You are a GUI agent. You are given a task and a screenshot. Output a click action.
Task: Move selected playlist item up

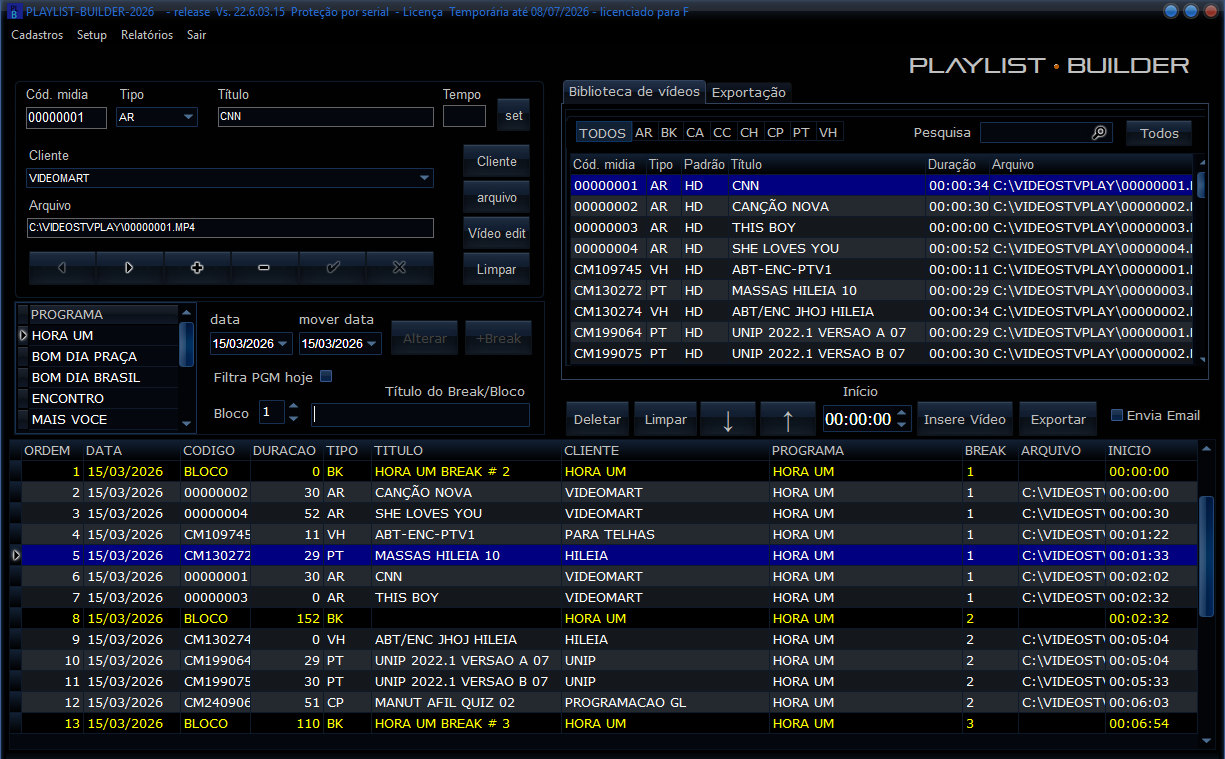tap(787, 420)
